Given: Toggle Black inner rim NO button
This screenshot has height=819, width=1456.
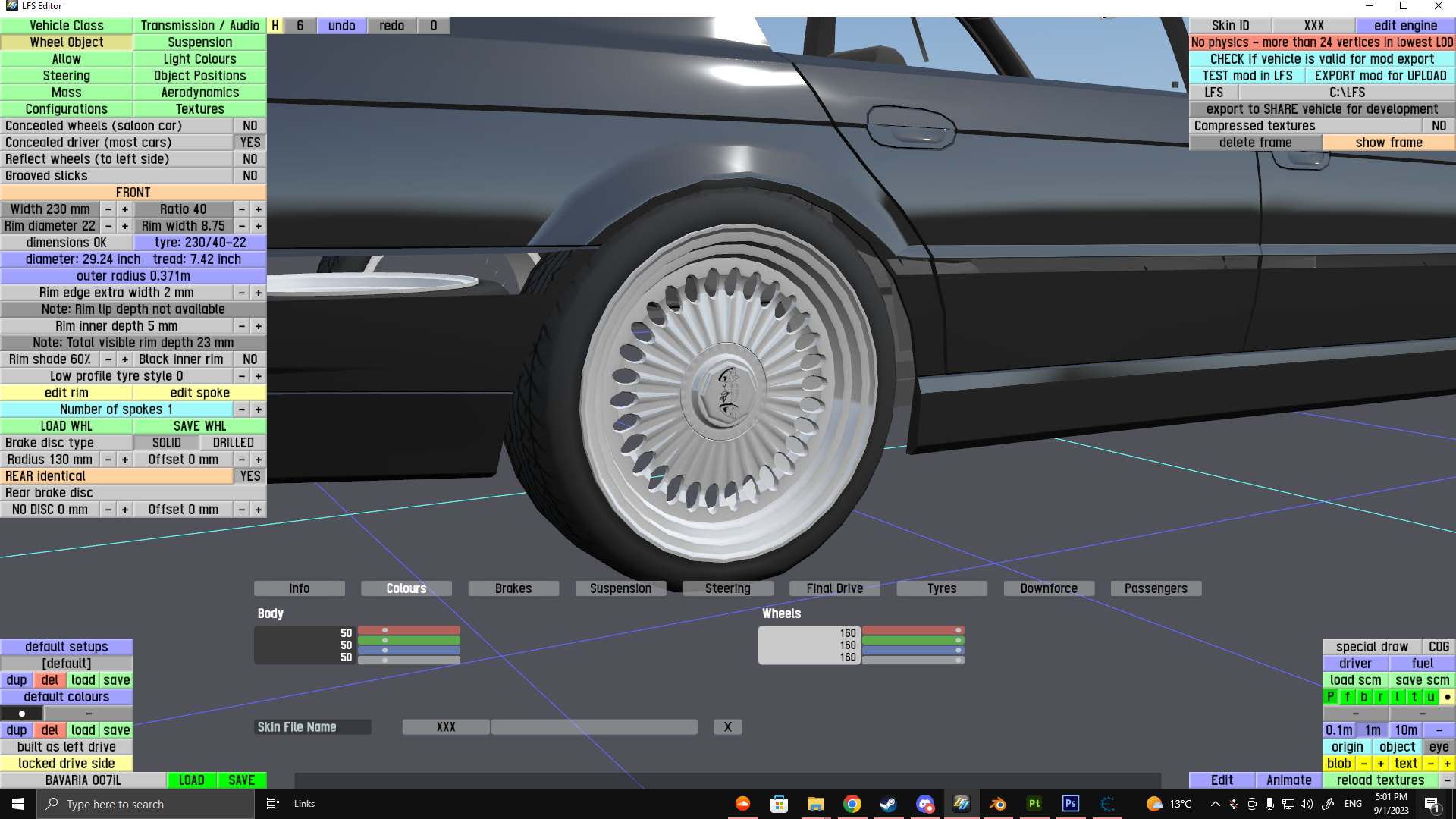Looking at the screenshot, I should [x=249, y=359].
